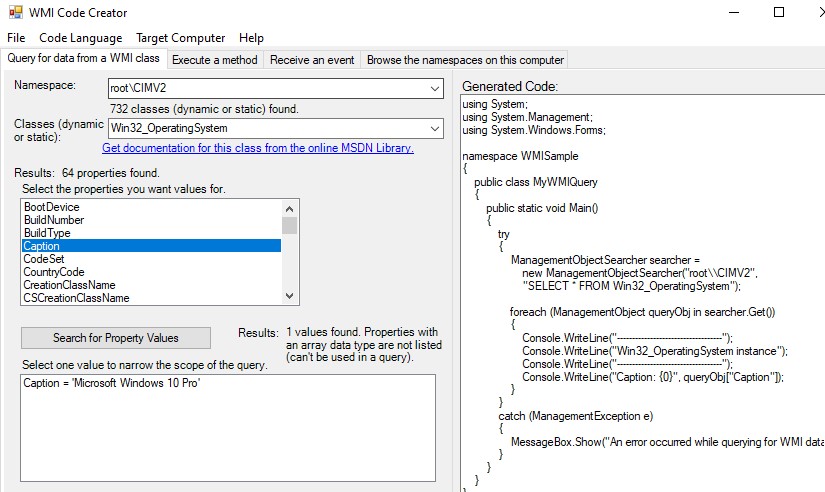Screen dimensions: 825x492
Task: Click the properties list scroll down arrow
Action: 289,296
